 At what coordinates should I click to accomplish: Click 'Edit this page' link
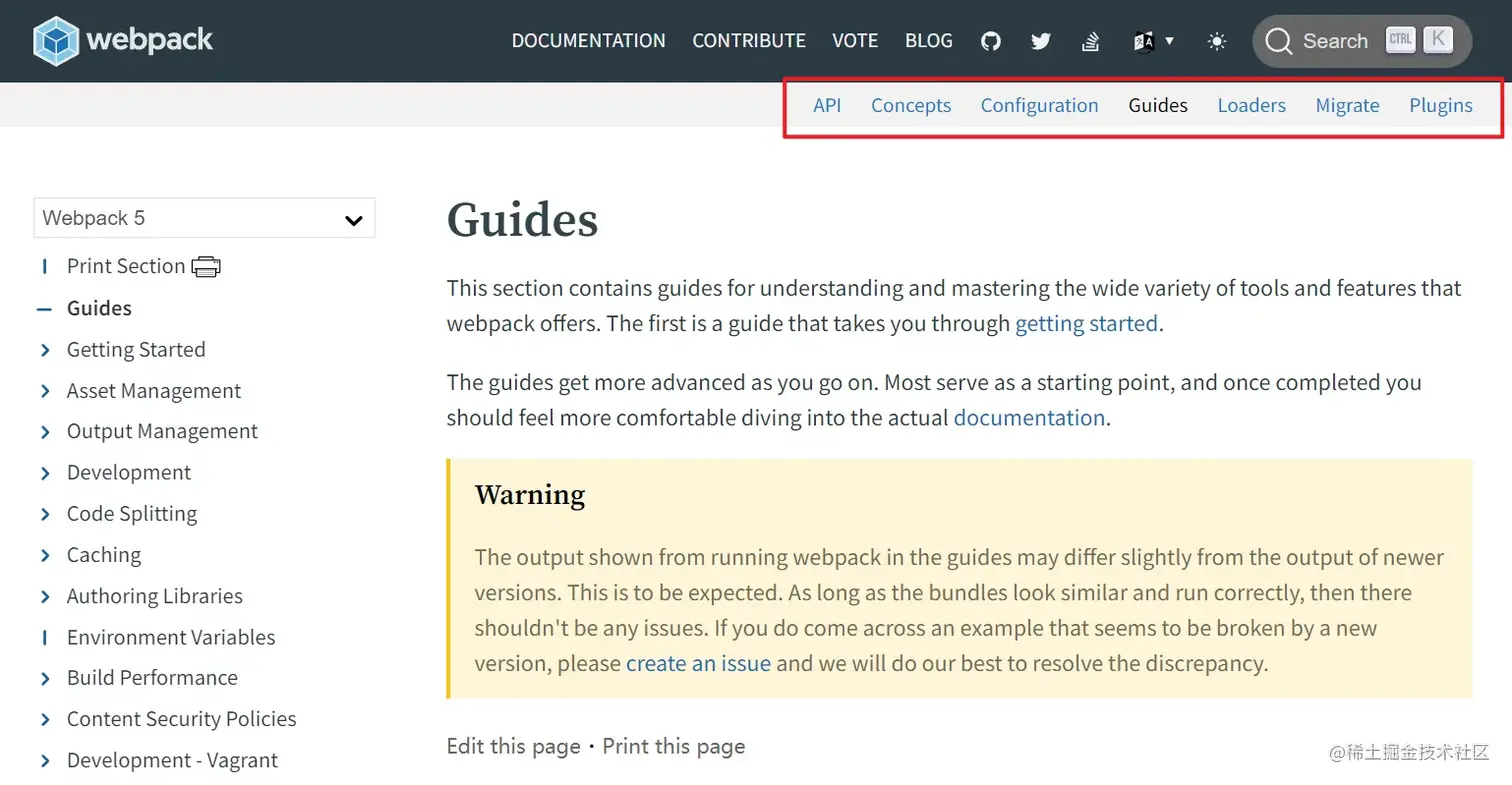[513, 746]
